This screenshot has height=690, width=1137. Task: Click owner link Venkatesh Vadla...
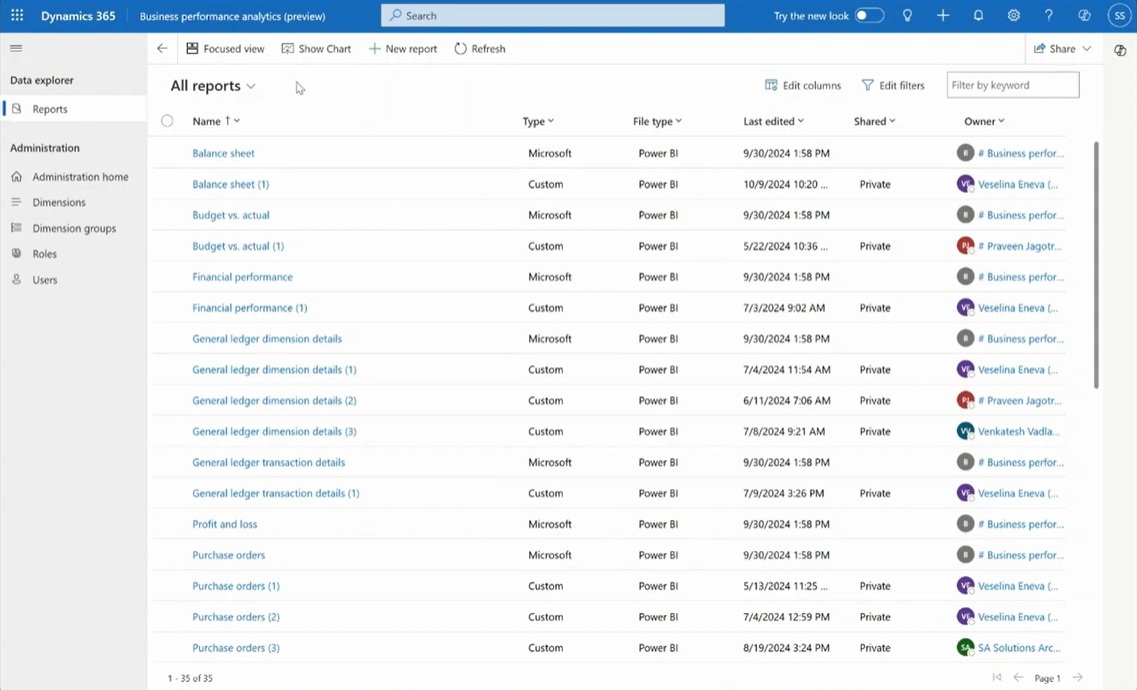click(1018, 431)
